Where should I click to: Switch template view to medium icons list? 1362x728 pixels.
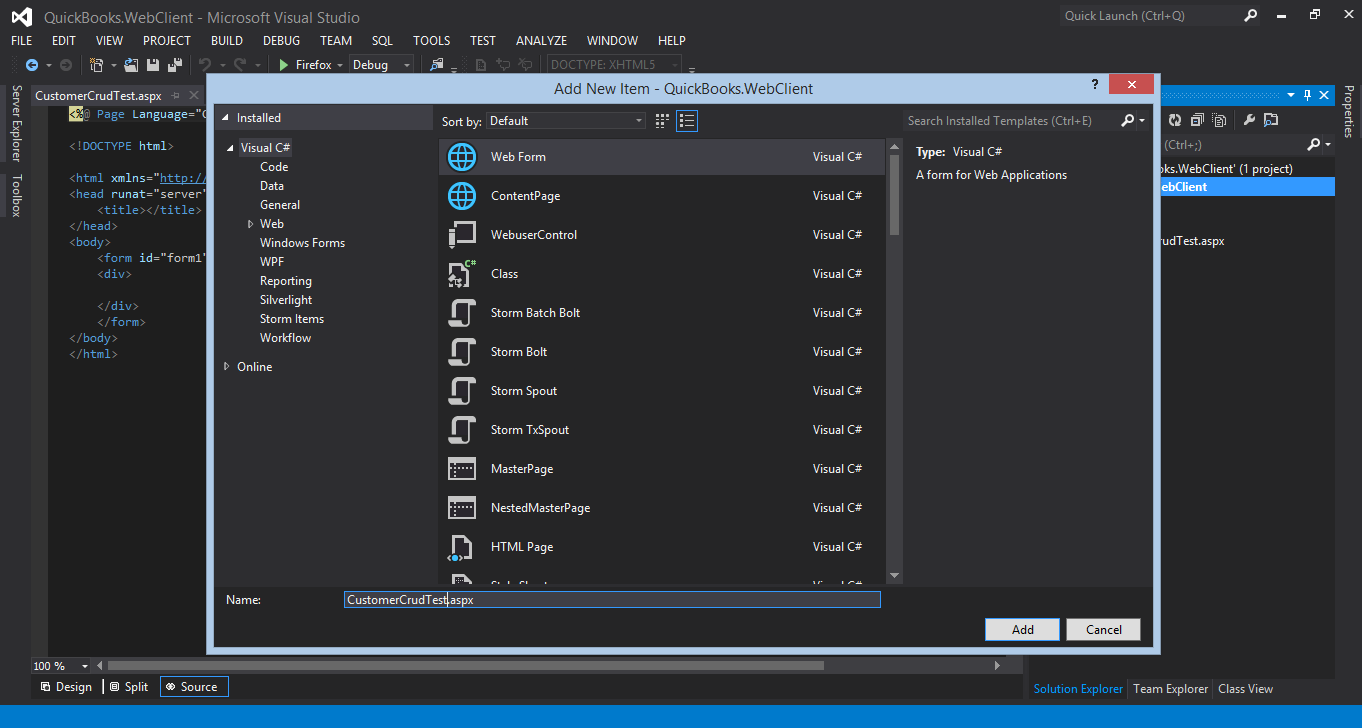pos(687,121)
